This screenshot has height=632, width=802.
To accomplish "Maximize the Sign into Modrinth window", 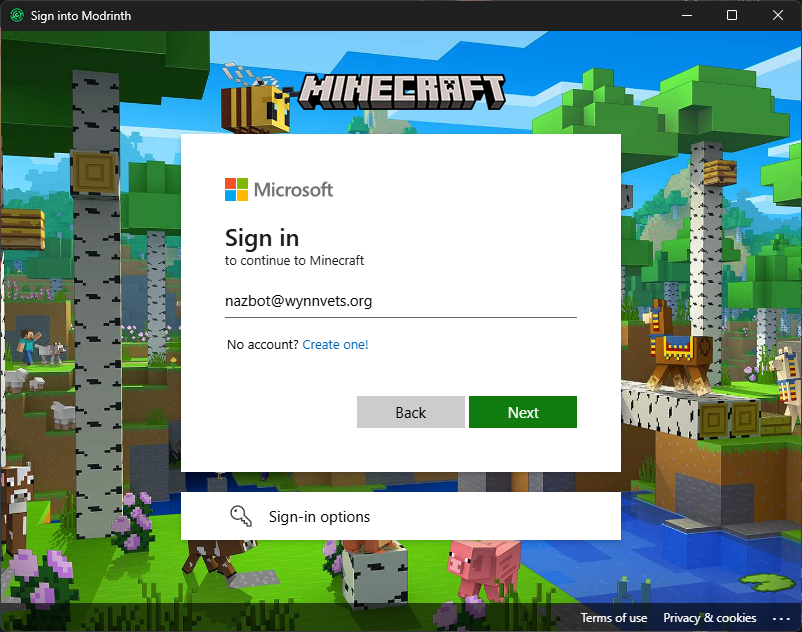I will pos(732,15).
